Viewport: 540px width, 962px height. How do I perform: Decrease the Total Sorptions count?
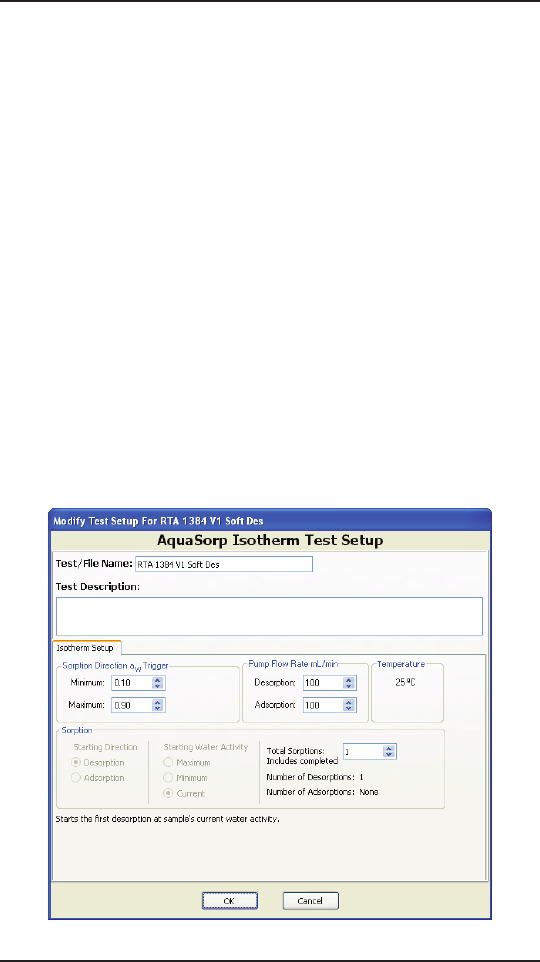pos(389,755)
